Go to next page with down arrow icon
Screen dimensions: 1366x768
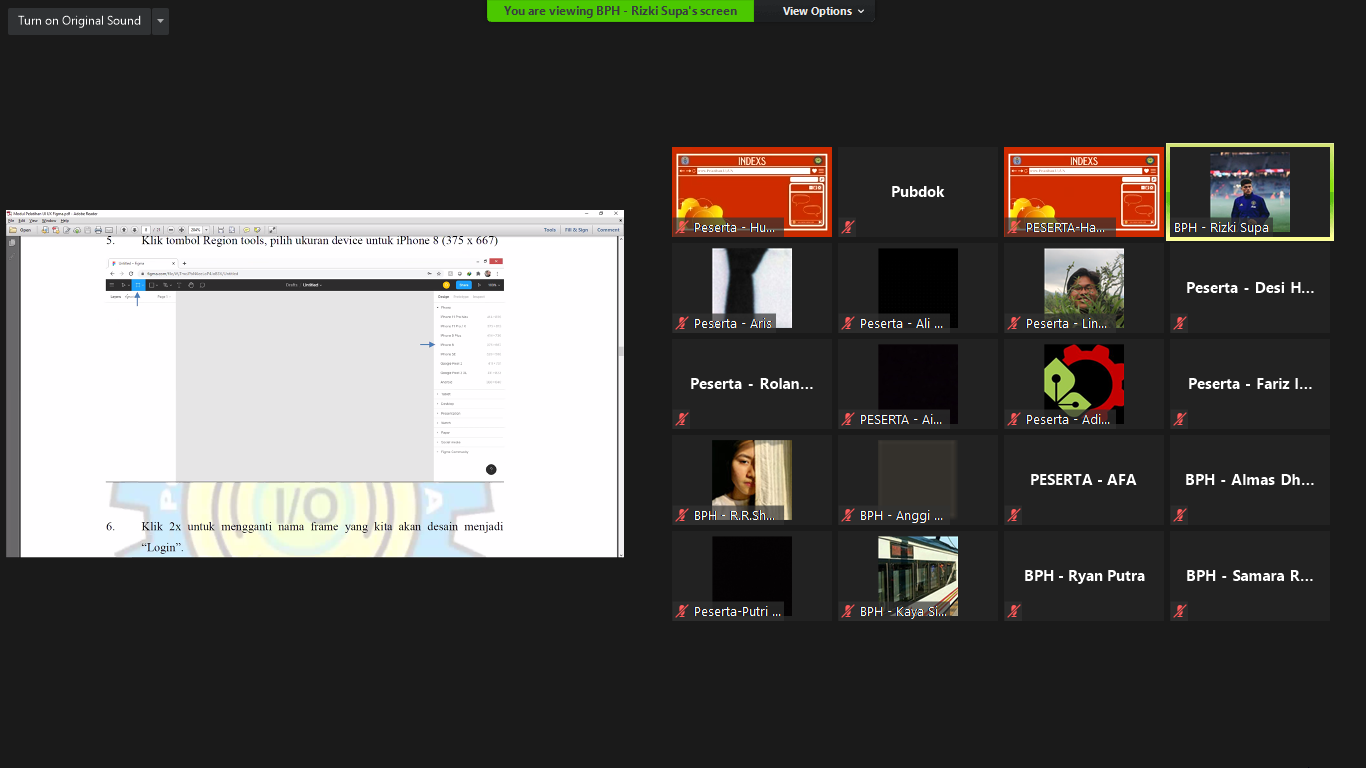[x=134, y=230]
